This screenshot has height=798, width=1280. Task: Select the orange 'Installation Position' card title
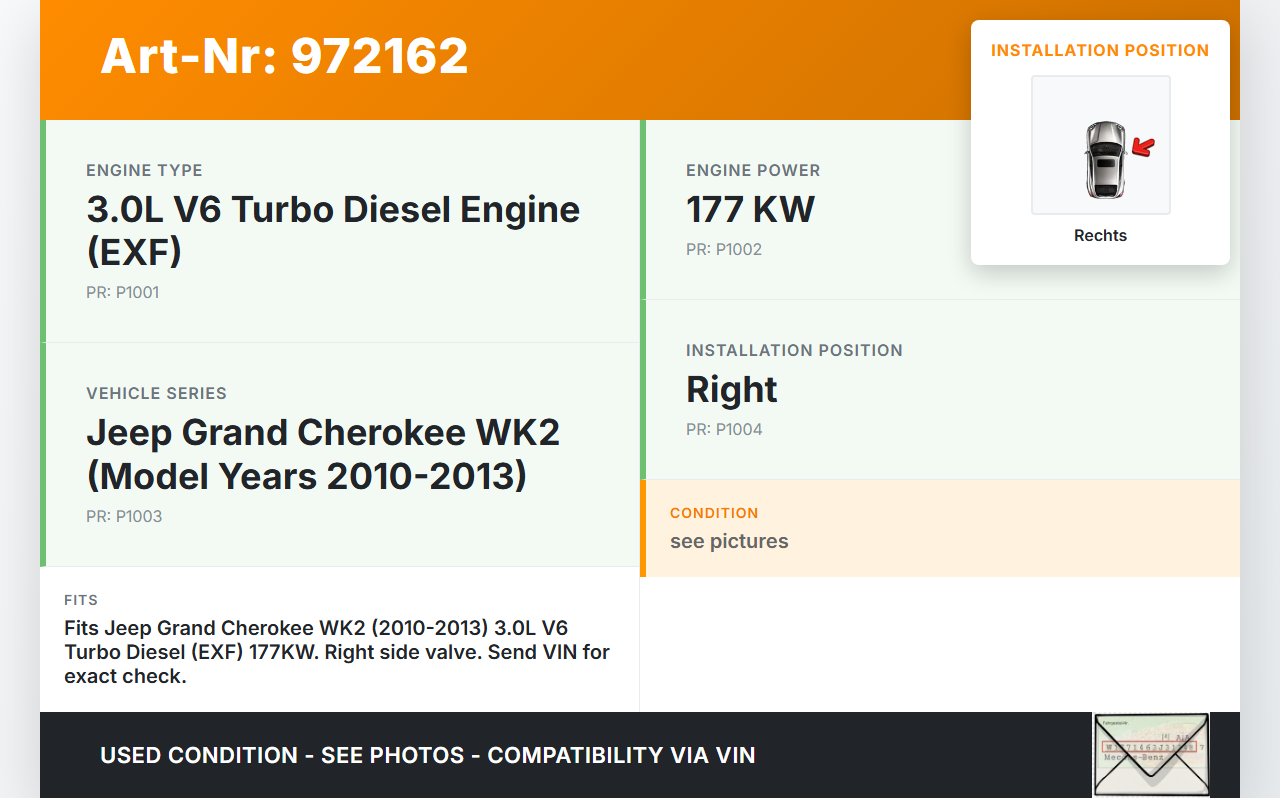tap(1100, 50)
